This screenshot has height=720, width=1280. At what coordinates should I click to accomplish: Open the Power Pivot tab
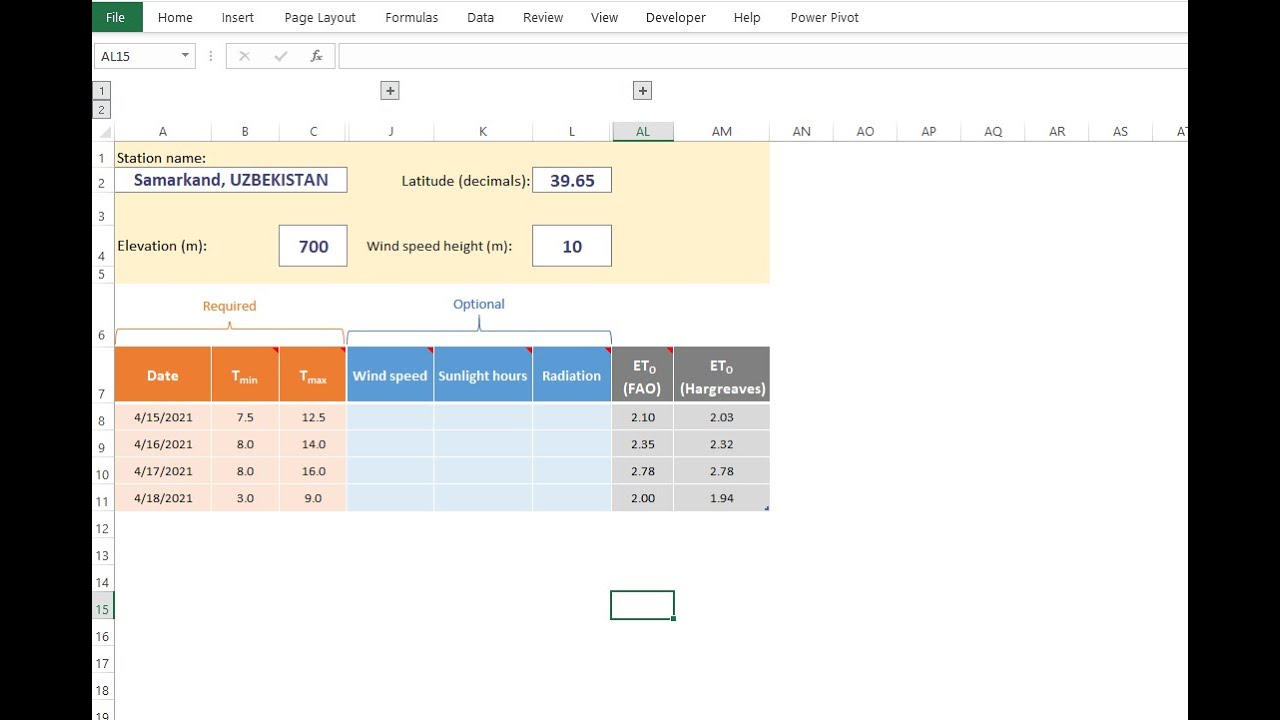coord(825,17)
